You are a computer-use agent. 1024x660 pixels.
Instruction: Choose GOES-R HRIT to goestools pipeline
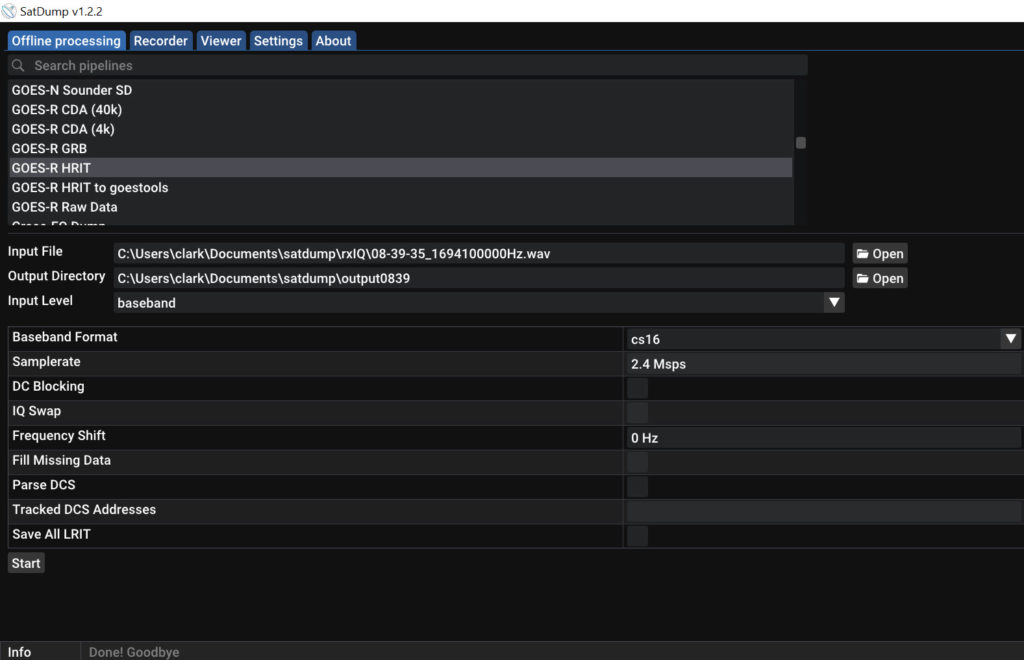point(90,187)
